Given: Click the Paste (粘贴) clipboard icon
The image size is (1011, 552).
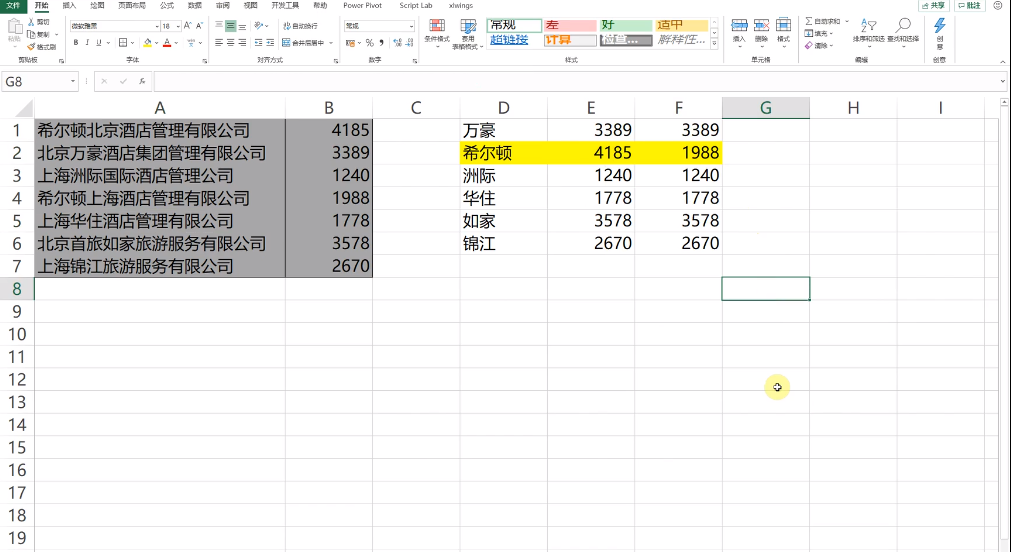Looking at the screenshot, I should point(14,27).
